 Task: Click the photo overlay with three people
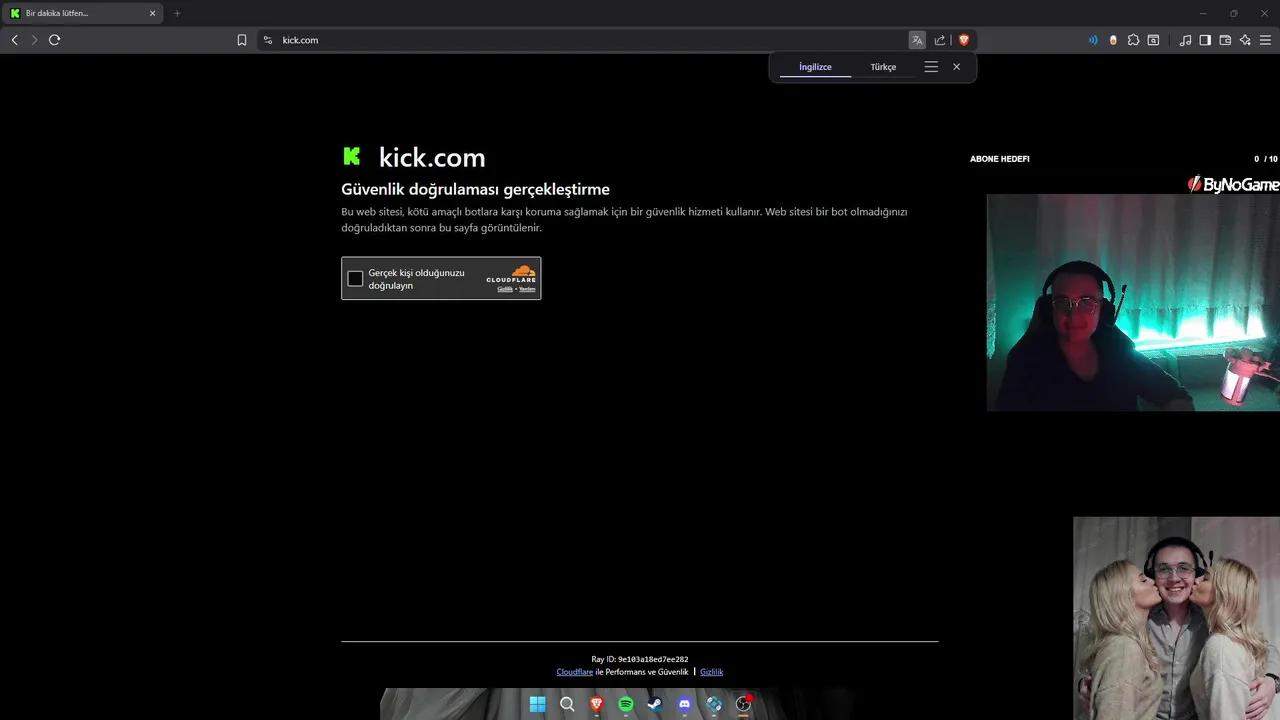click(1176, 618)
